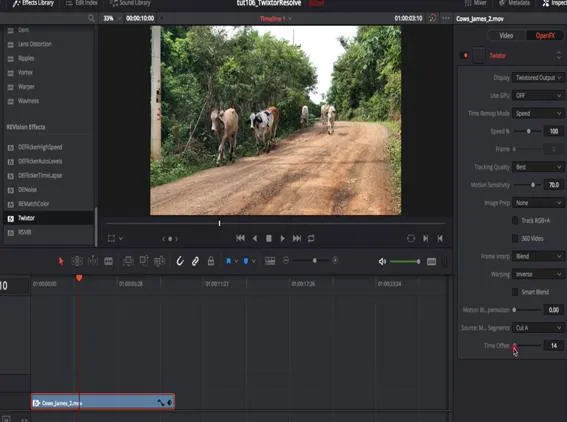The height and width of the screenshot is (422, 567).
Task: Toggle the position lock icon
Action: [211, 261]
